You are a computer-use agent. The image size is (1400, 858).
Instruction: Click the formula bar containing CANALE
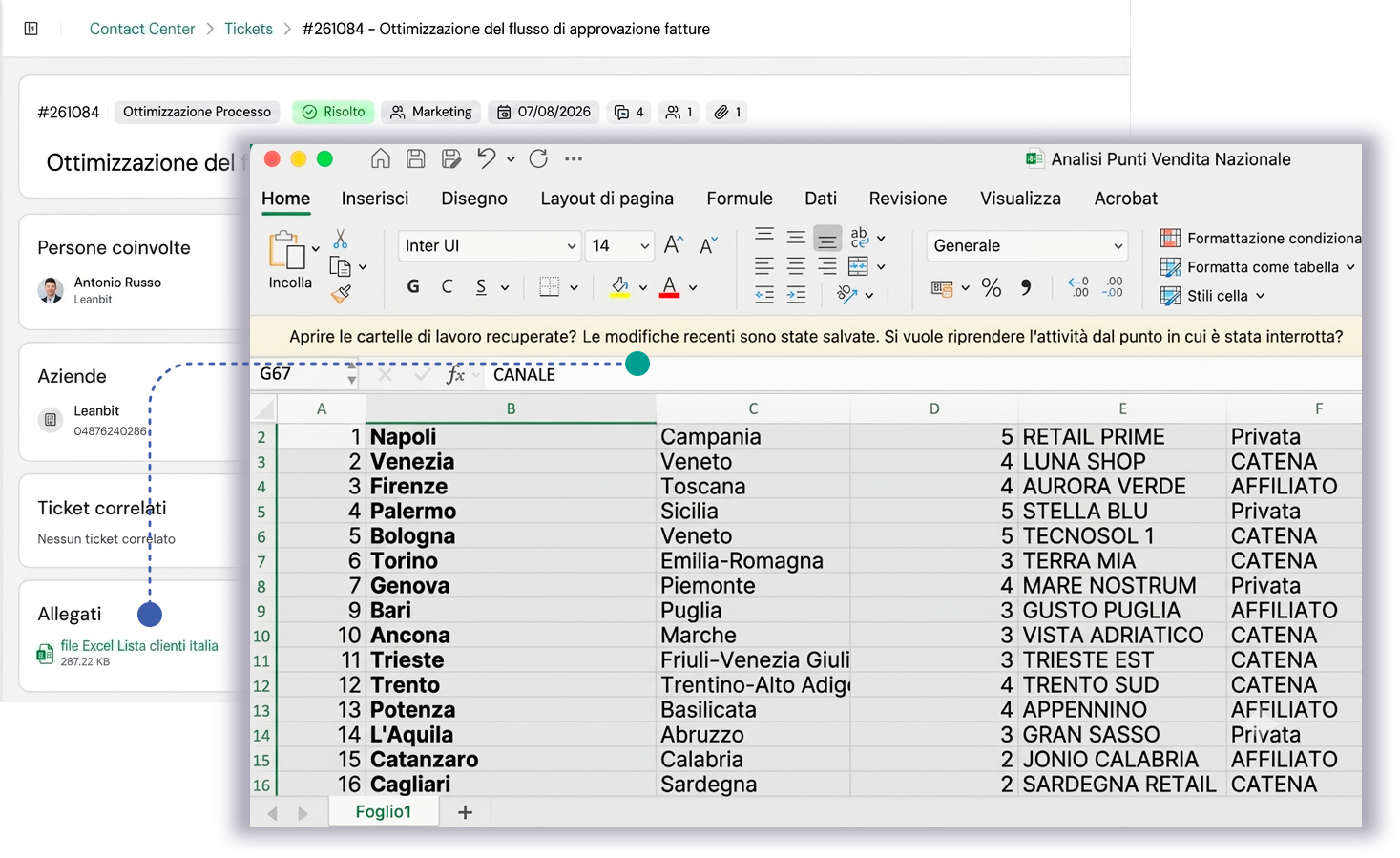924,374
